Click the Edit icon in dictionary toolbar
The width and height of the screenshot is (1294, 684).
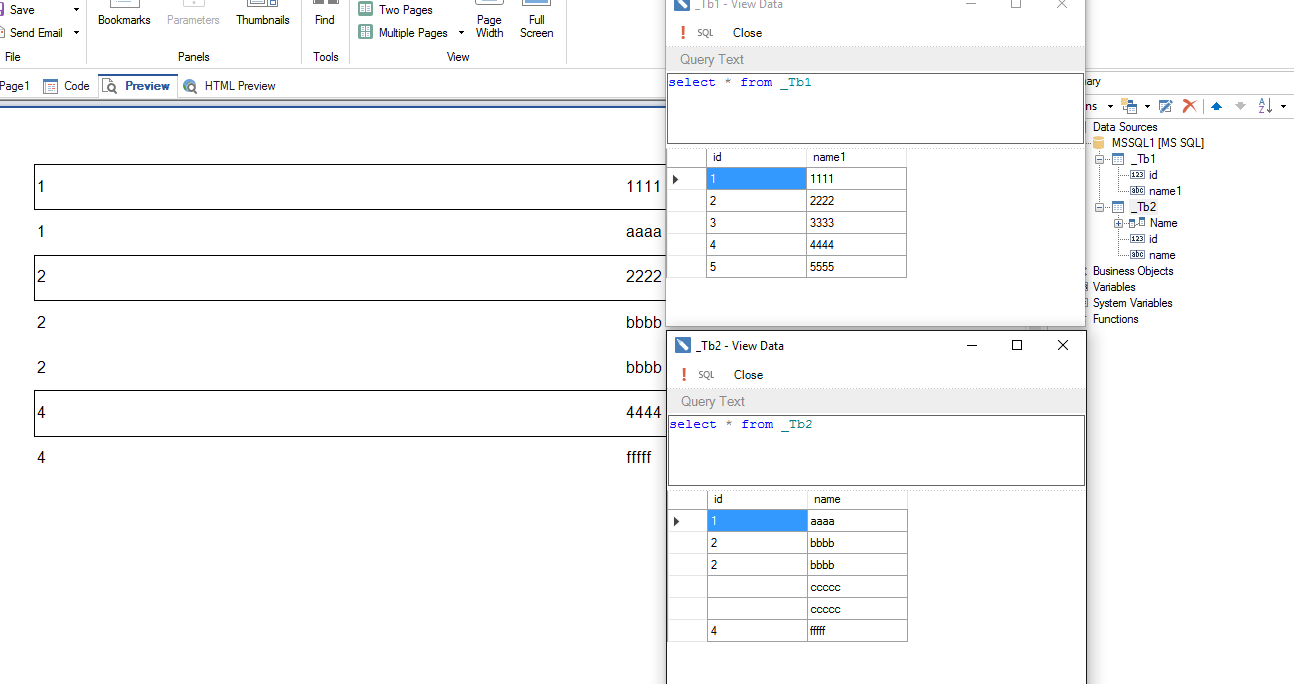pyautogui.click(x=1165, y=106)
